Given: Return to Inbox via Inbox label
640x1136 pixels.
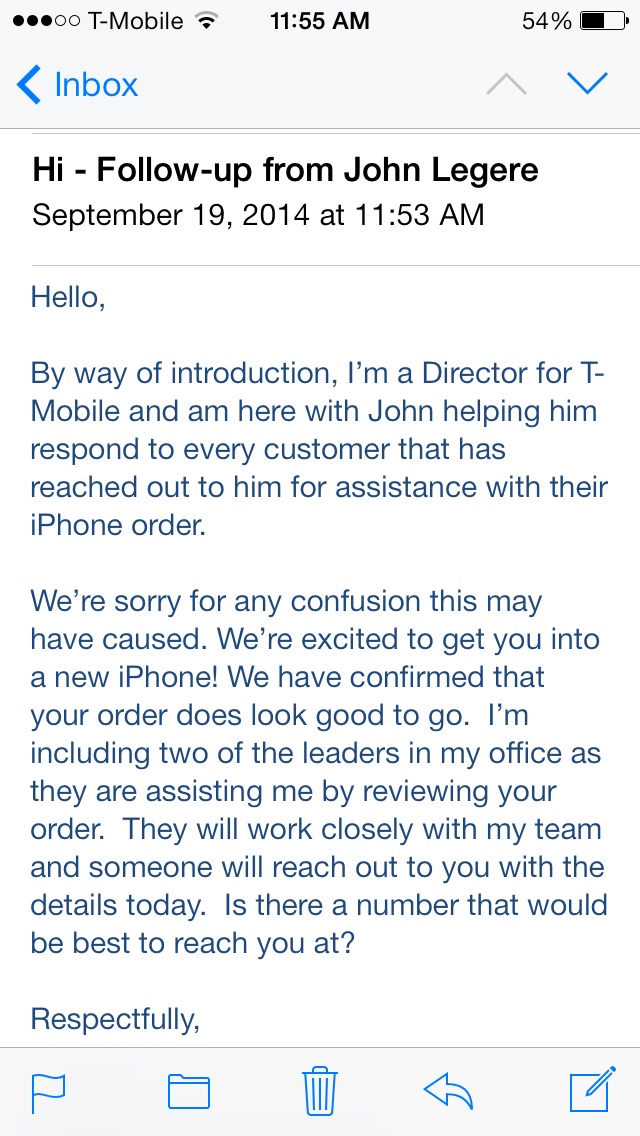Looking at the screenshot, I should click(96, 85).
